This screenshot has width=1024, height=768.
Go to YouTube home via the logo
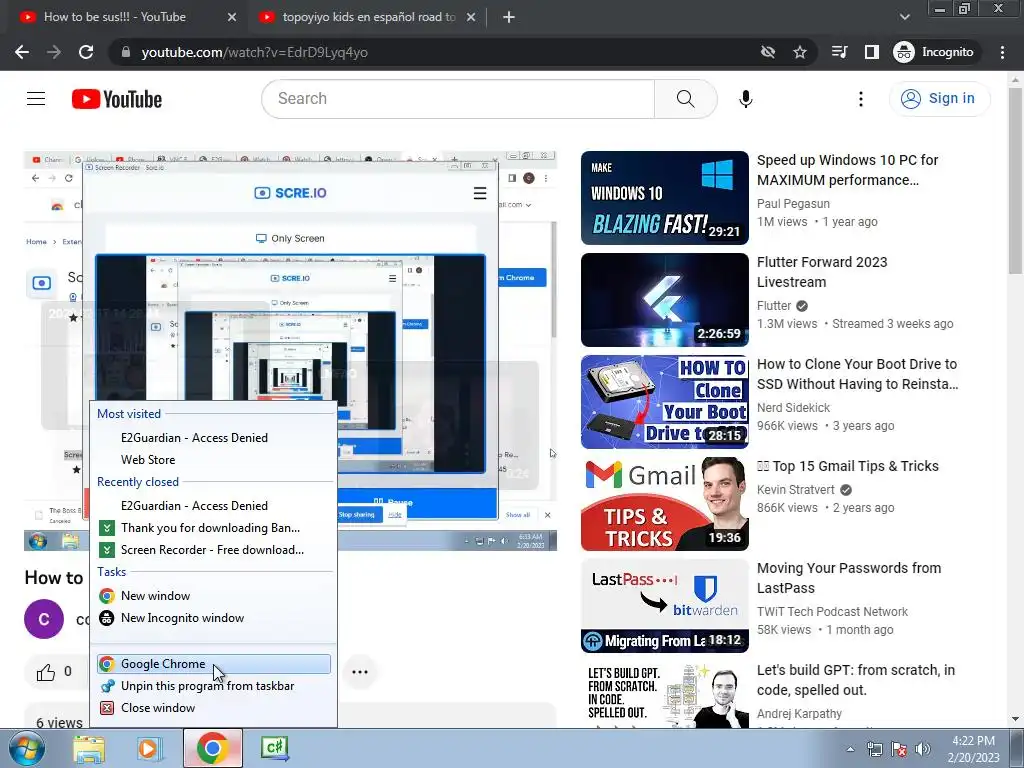(117, 99)
